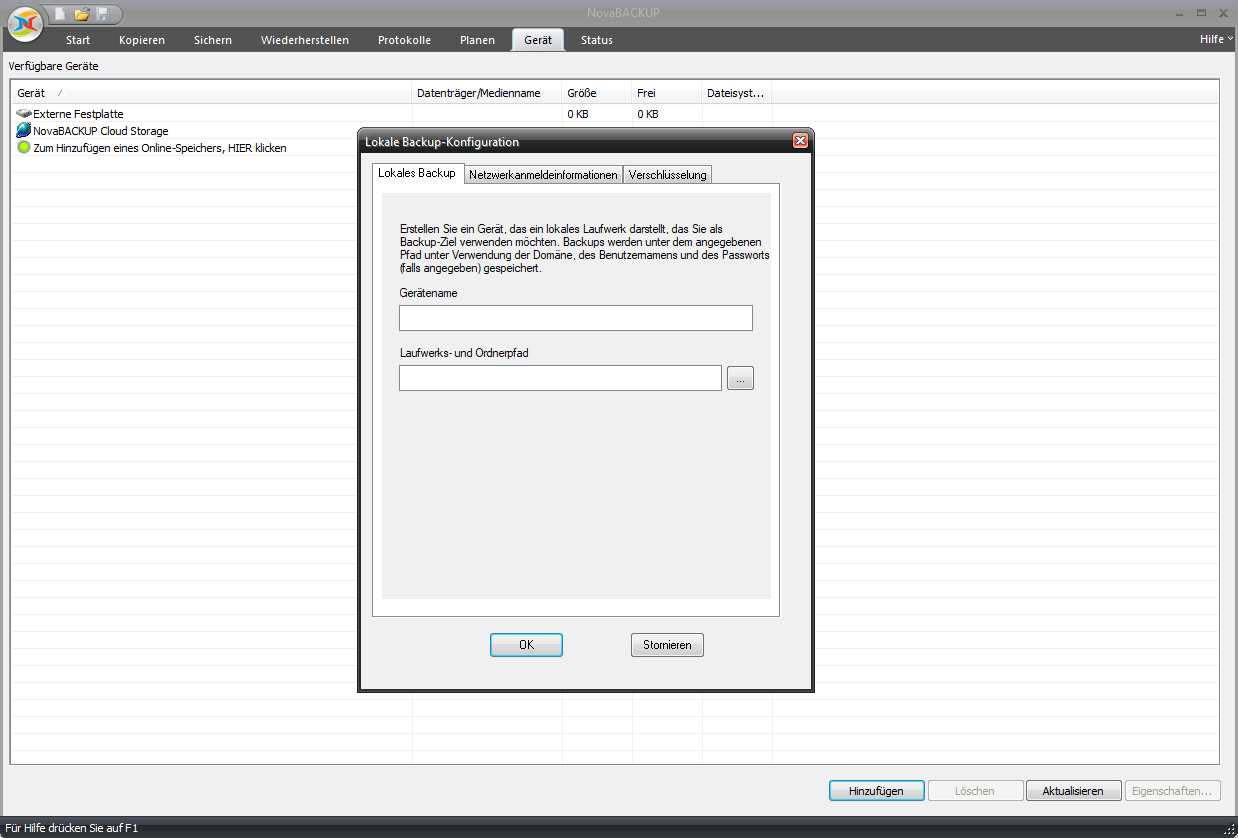Screen dimensions: 1238x838
Task: Click the Externe Festplatte drive icon
Action: (x=24, y=114)
